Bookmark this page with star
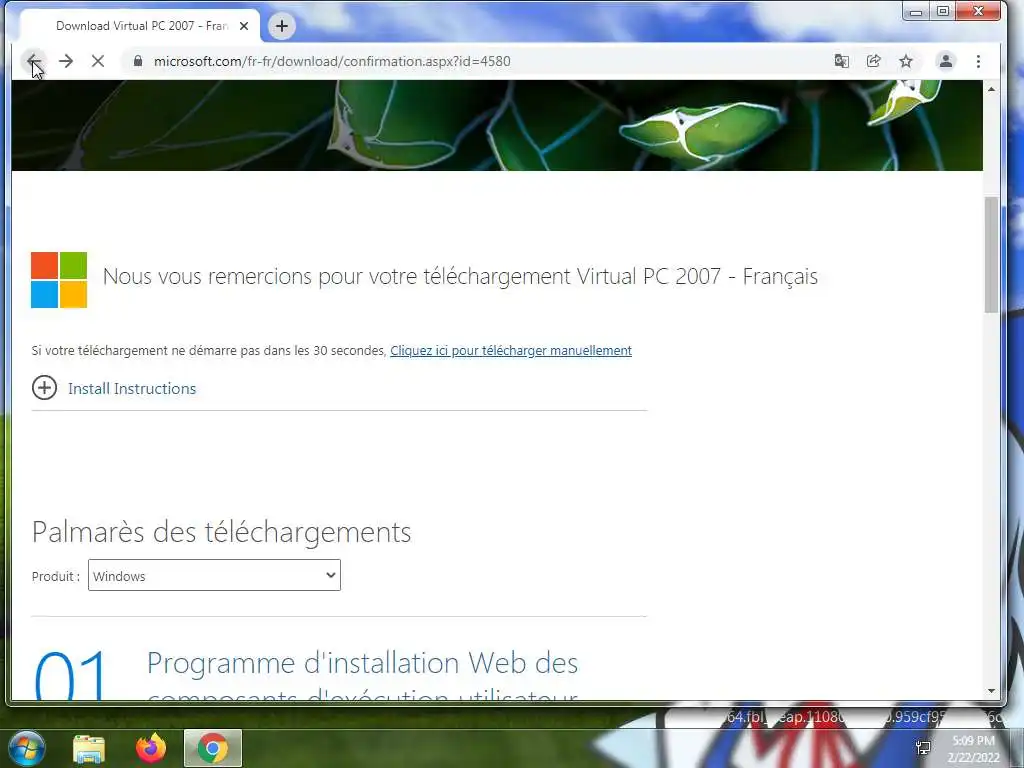This screenshot has width=1024, height=768. (x=906, y=61)
